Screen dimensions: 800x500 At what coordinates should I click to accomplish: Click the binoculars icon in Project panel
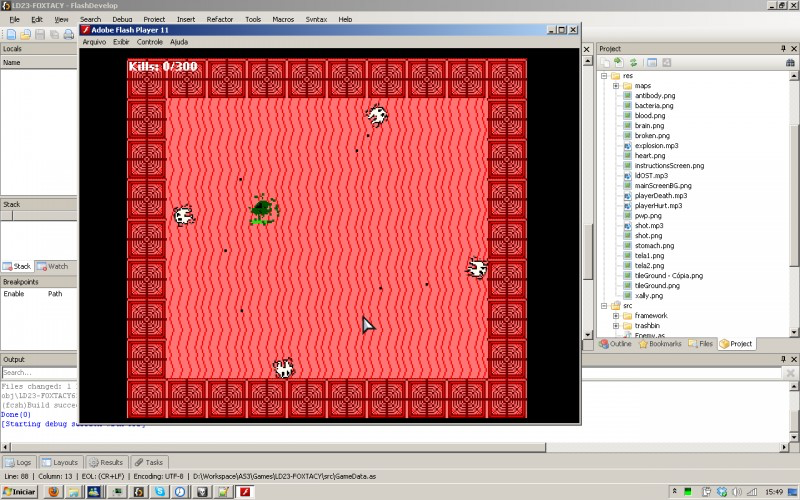(790, 63)
